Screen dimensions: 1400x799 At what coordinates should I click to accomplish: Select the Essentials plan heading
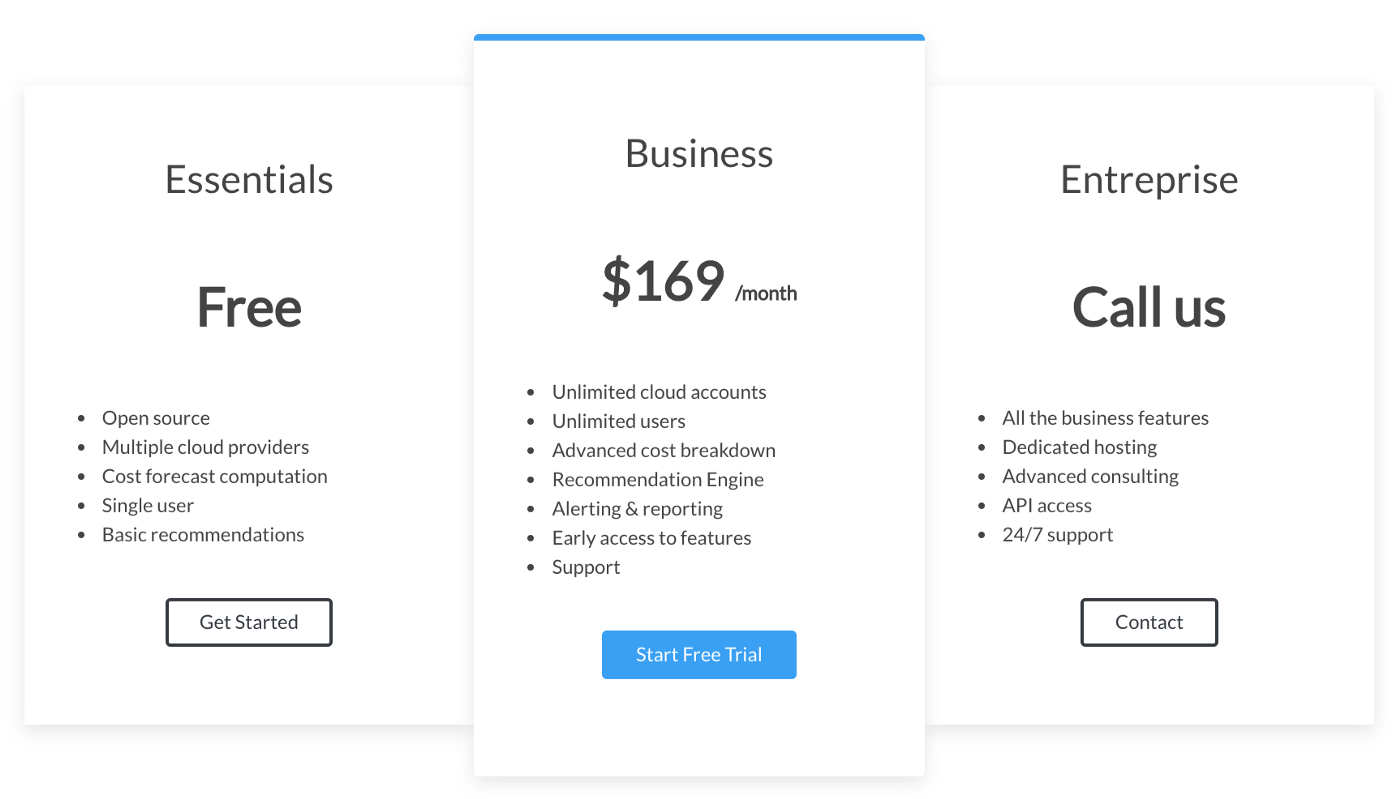click(249, 180)
